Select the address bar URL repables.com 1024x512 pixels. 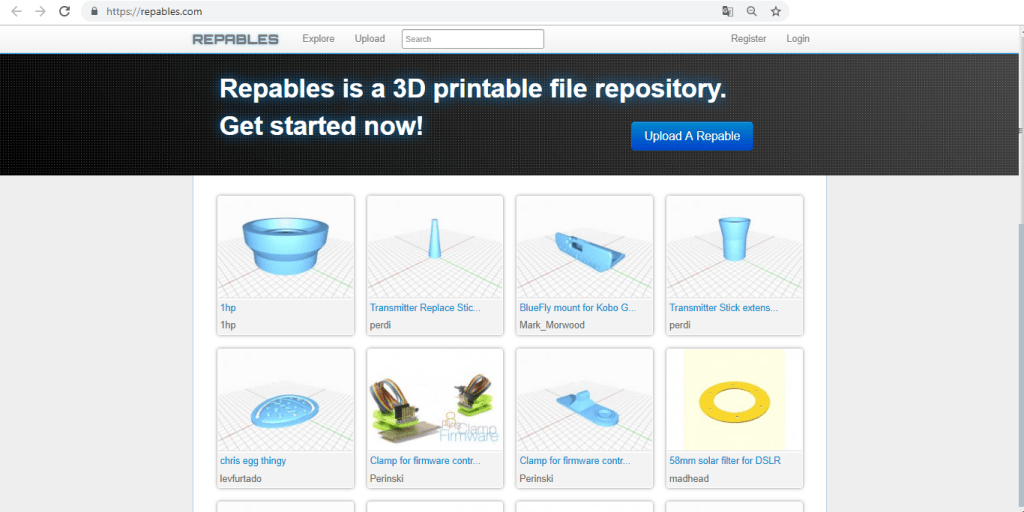pyautogui.click(x=154, y=12)
